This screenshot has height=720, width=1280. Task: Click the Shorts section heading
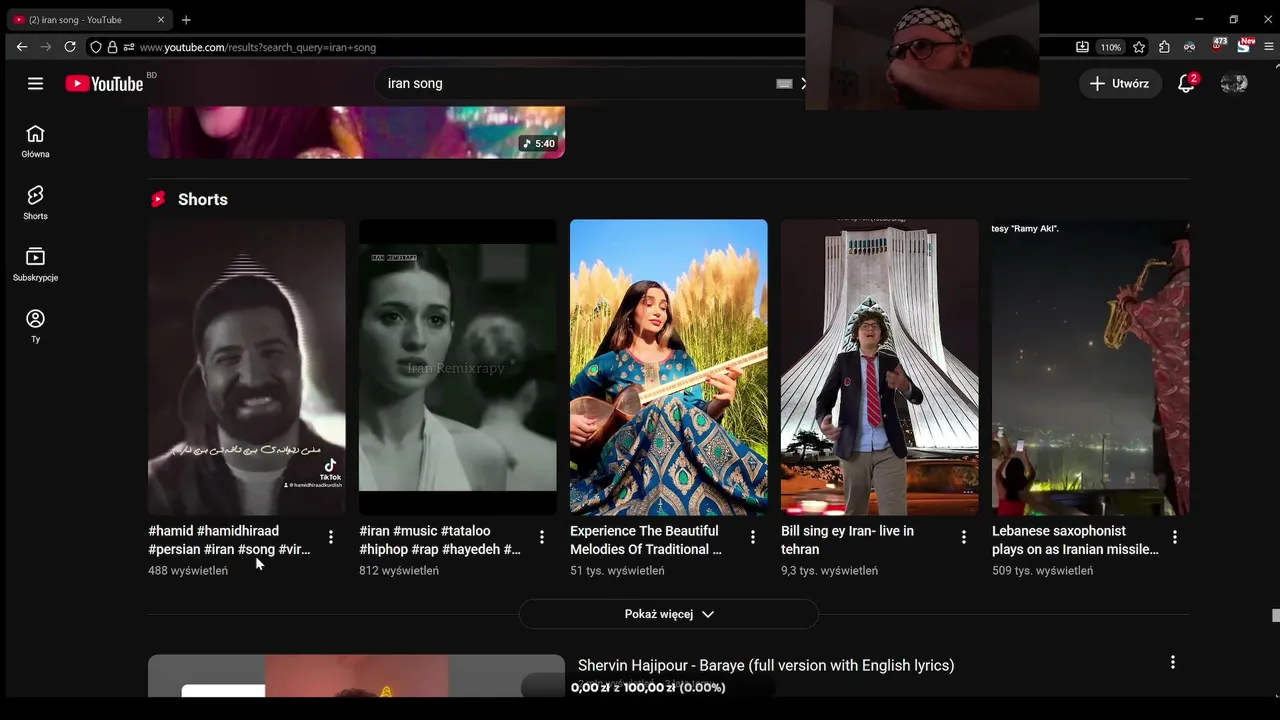[203, 199]
